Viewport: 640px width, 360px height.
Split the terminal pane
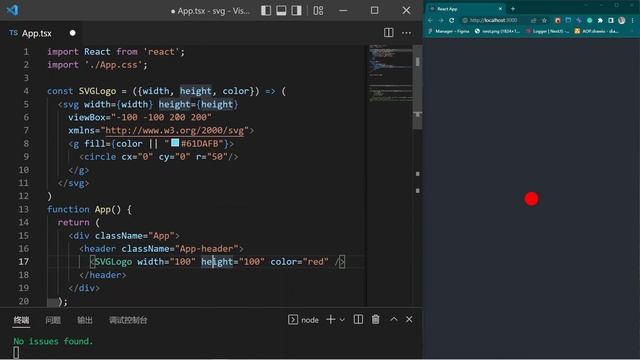358,320
